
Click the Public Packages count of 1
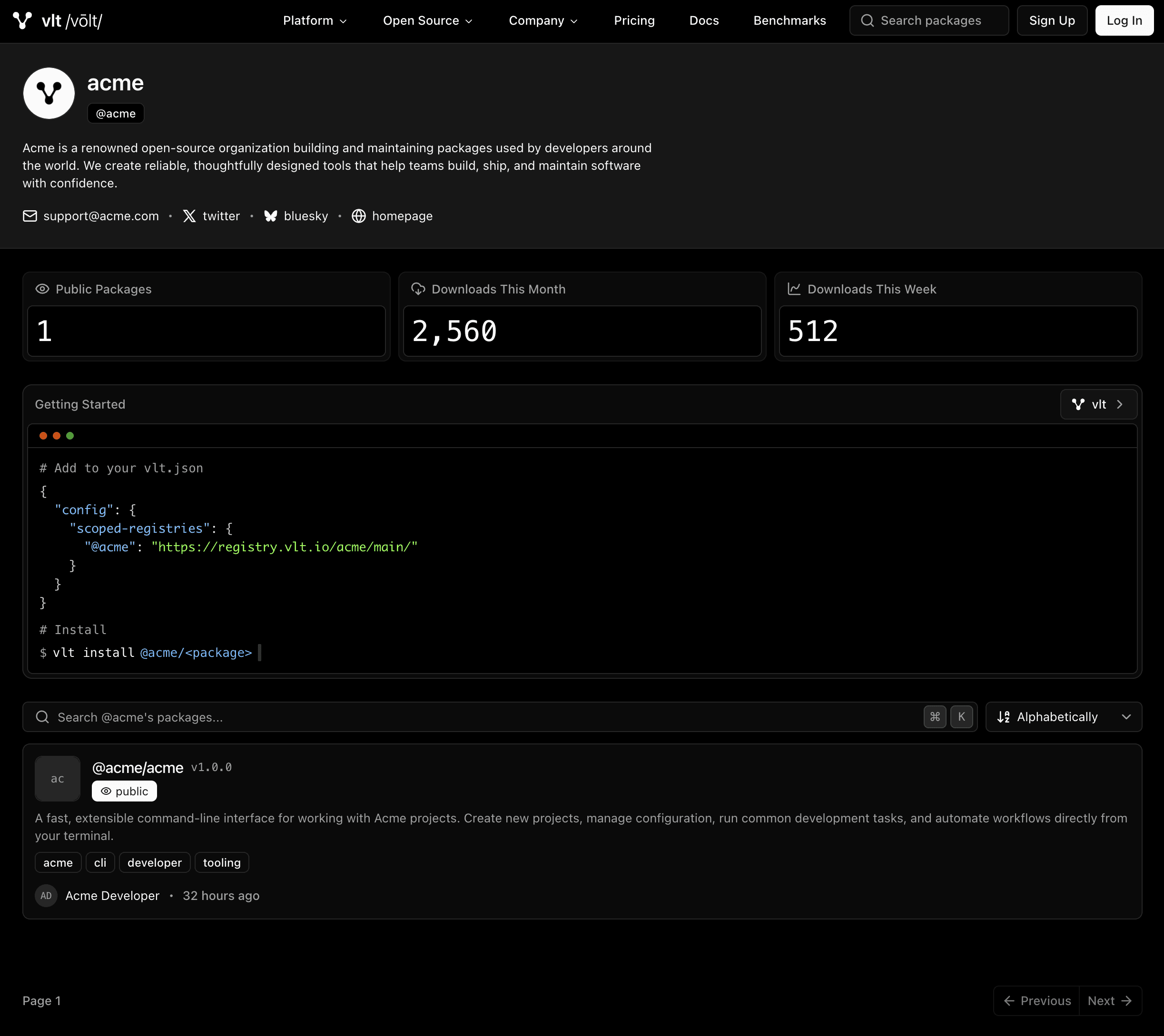pyautogui.click(x=44, y=331)
